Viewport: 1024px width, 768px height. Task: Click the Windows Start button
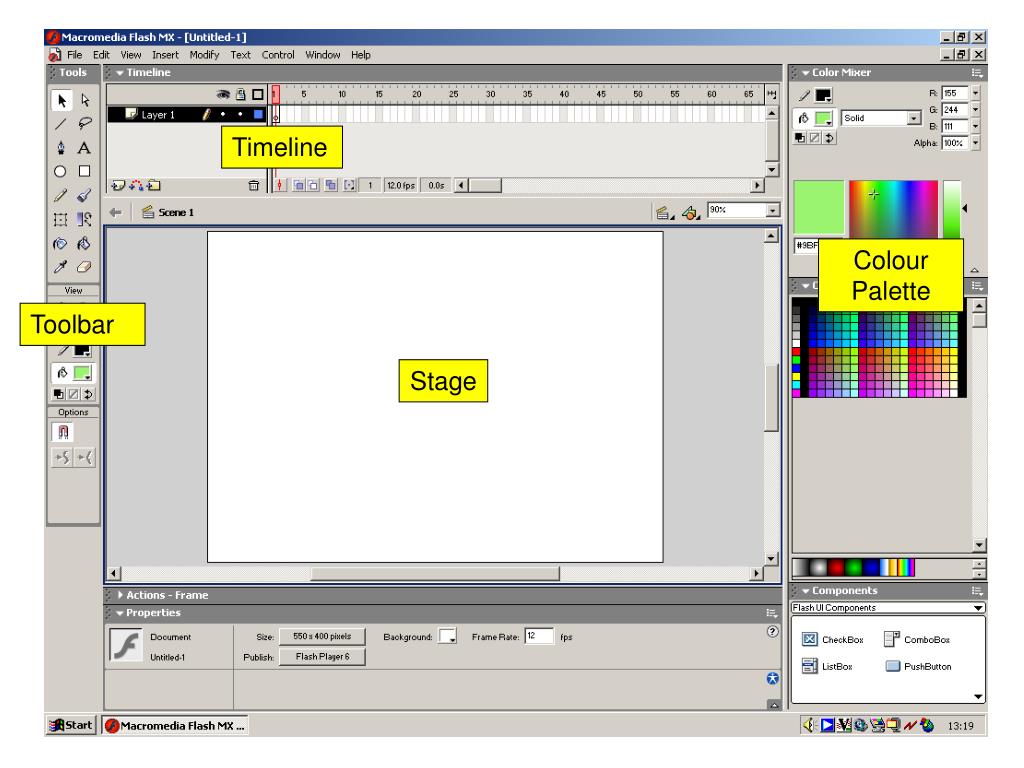[x=72, y=725]
